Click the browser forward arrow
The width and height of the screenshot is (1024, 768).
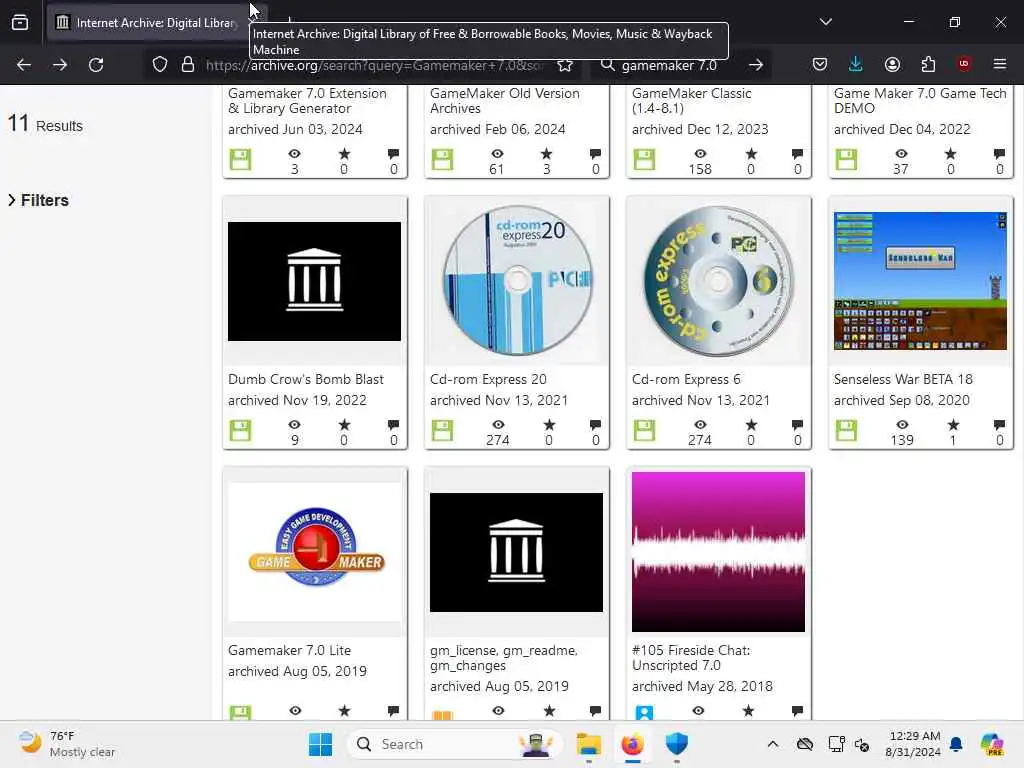[59, 65]
